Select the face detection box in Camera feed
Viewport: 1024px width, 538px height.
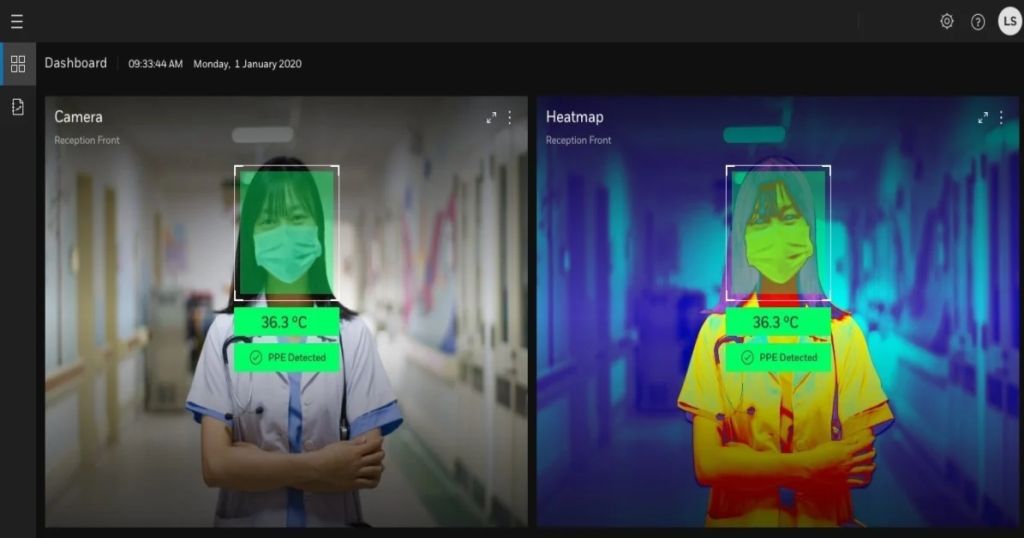point(286,233)
